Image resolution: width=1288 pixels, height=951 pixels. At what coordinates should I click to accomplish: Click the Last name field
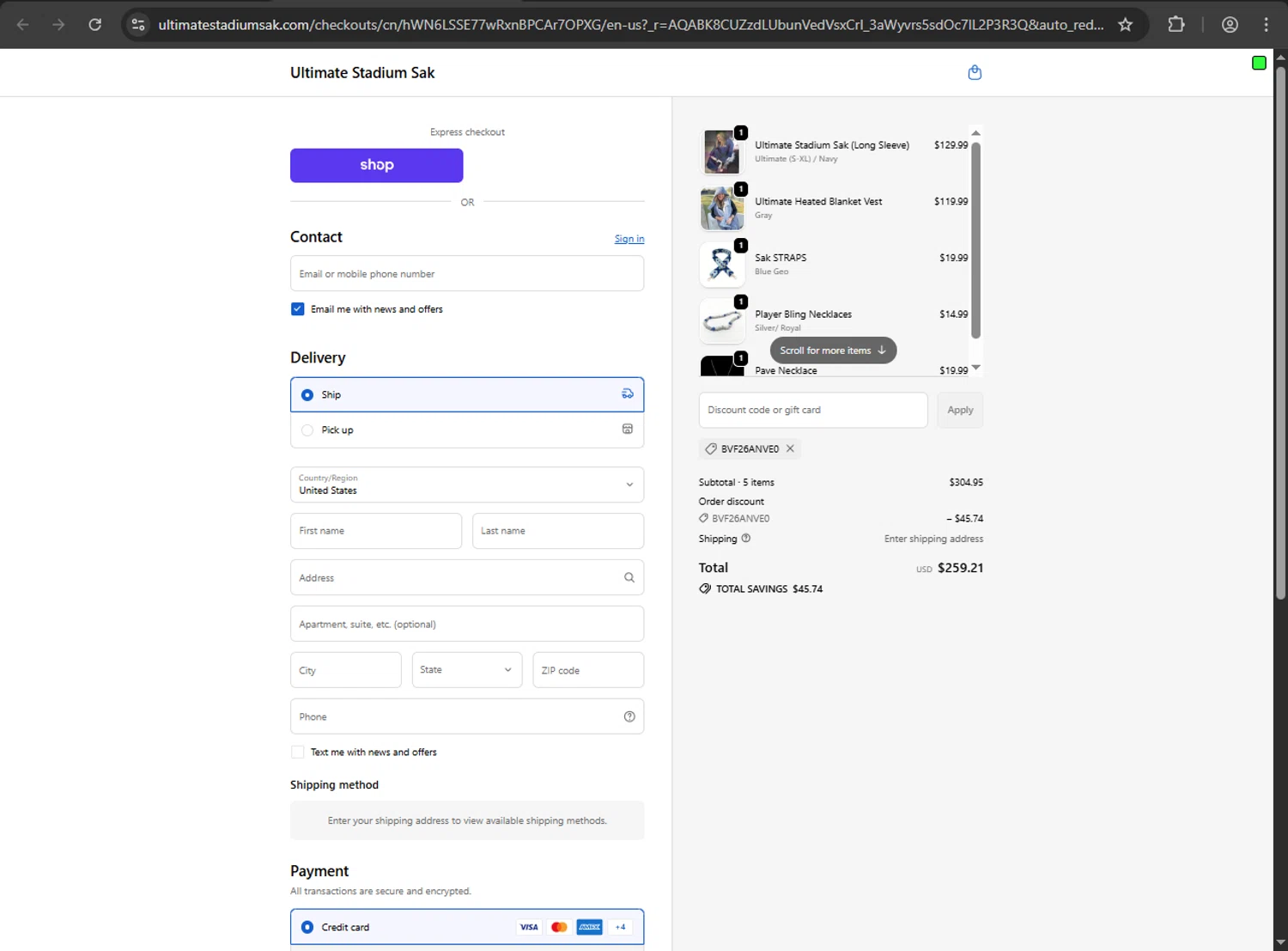(x=558, y=531)
